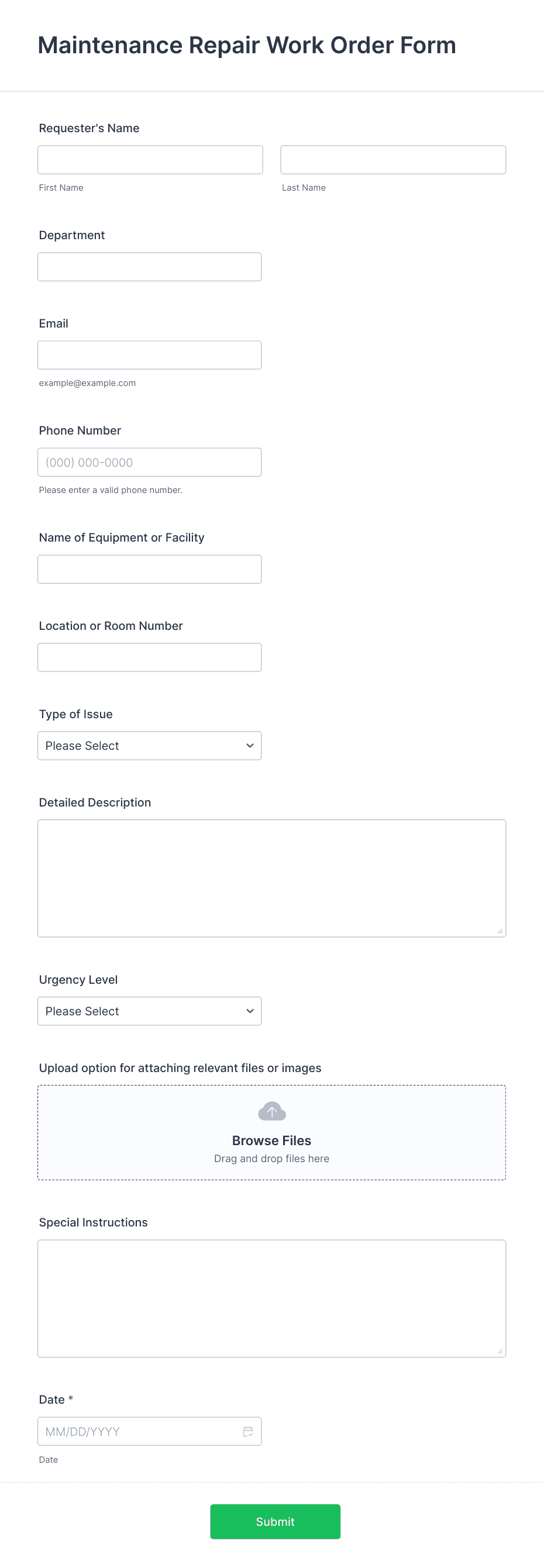This screenshot has height=1568, width=544.
Task: Click the Location or Room Number field
Action: pos(149,657)
